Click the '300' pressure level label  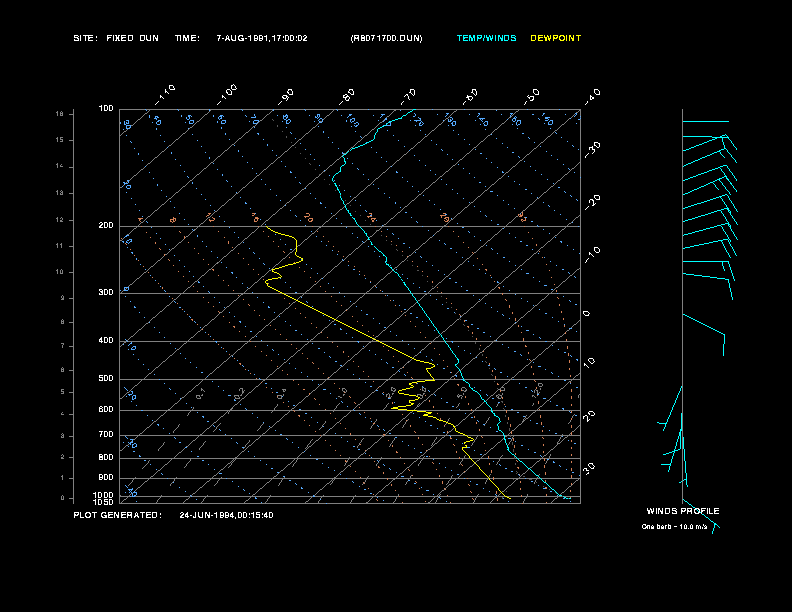click(x=106, y=292)
